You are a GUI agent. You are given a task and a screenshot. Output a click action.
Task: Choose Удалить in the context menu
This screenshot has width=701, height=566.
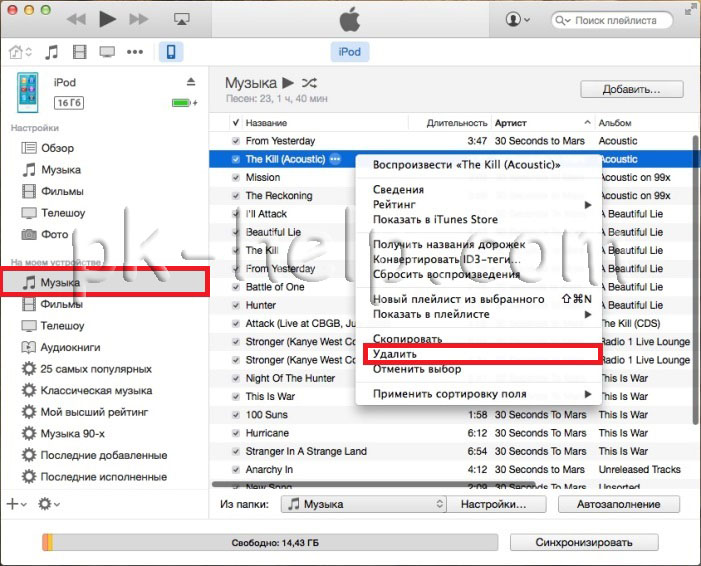click(x=481, y=354)
